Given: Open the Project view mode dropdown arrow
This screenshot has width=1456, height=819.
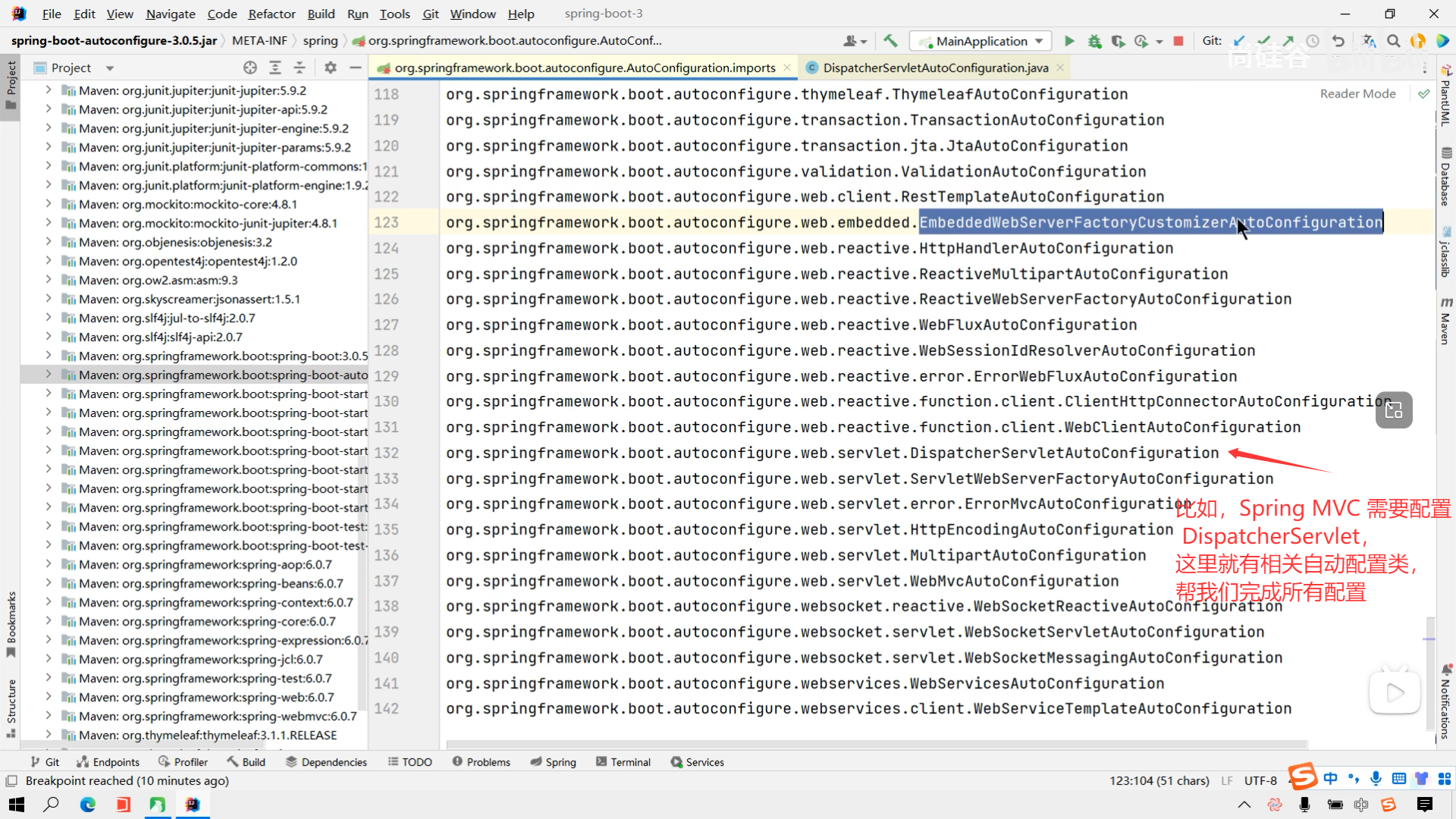Looking at the screenshot, I should (110, 68).
